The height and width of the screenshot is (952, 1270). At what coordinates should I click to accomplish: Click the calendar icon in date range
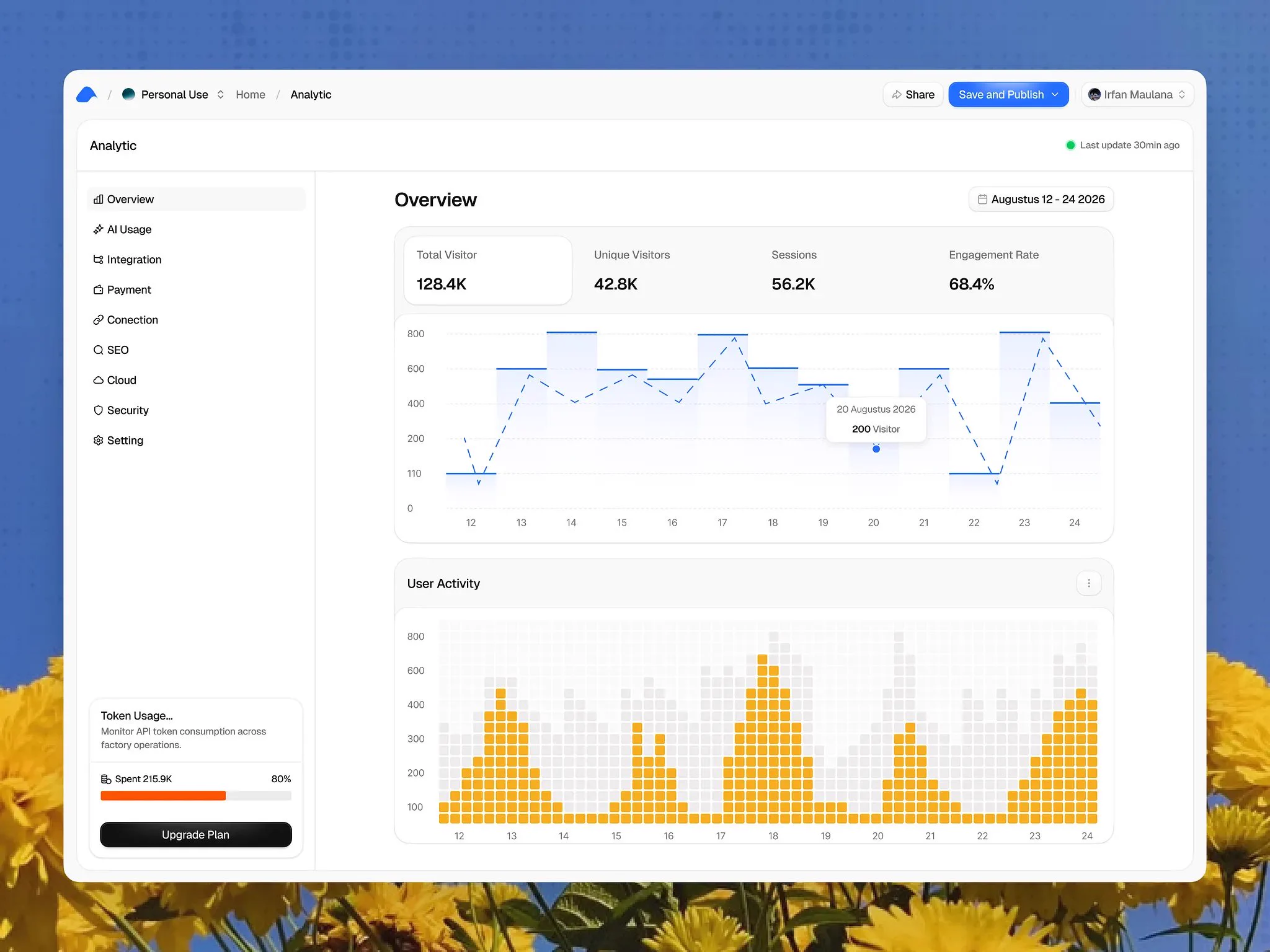(982, 199)
